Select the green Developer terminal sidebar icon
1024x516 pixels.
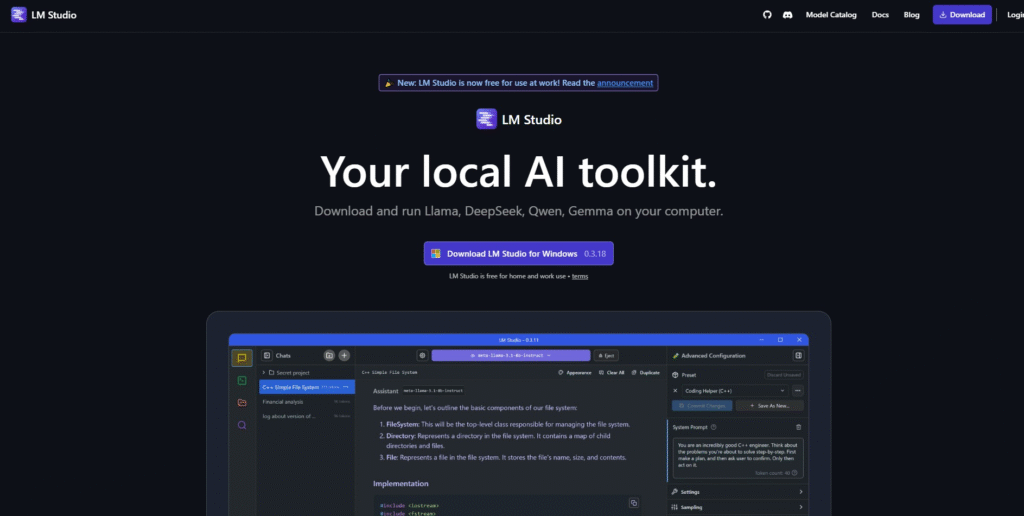pyautogui.click(x=242, y=380)
